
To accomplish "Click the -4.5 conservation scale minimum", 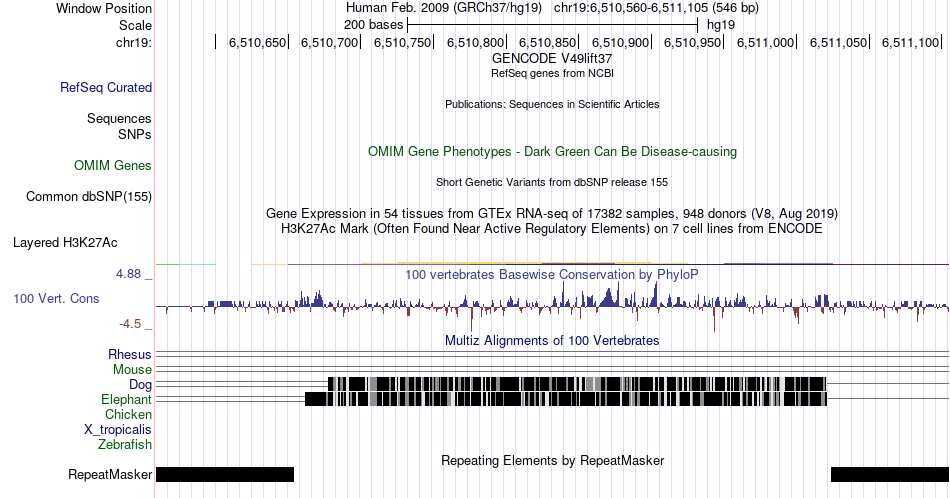I will tap(130, 324).
